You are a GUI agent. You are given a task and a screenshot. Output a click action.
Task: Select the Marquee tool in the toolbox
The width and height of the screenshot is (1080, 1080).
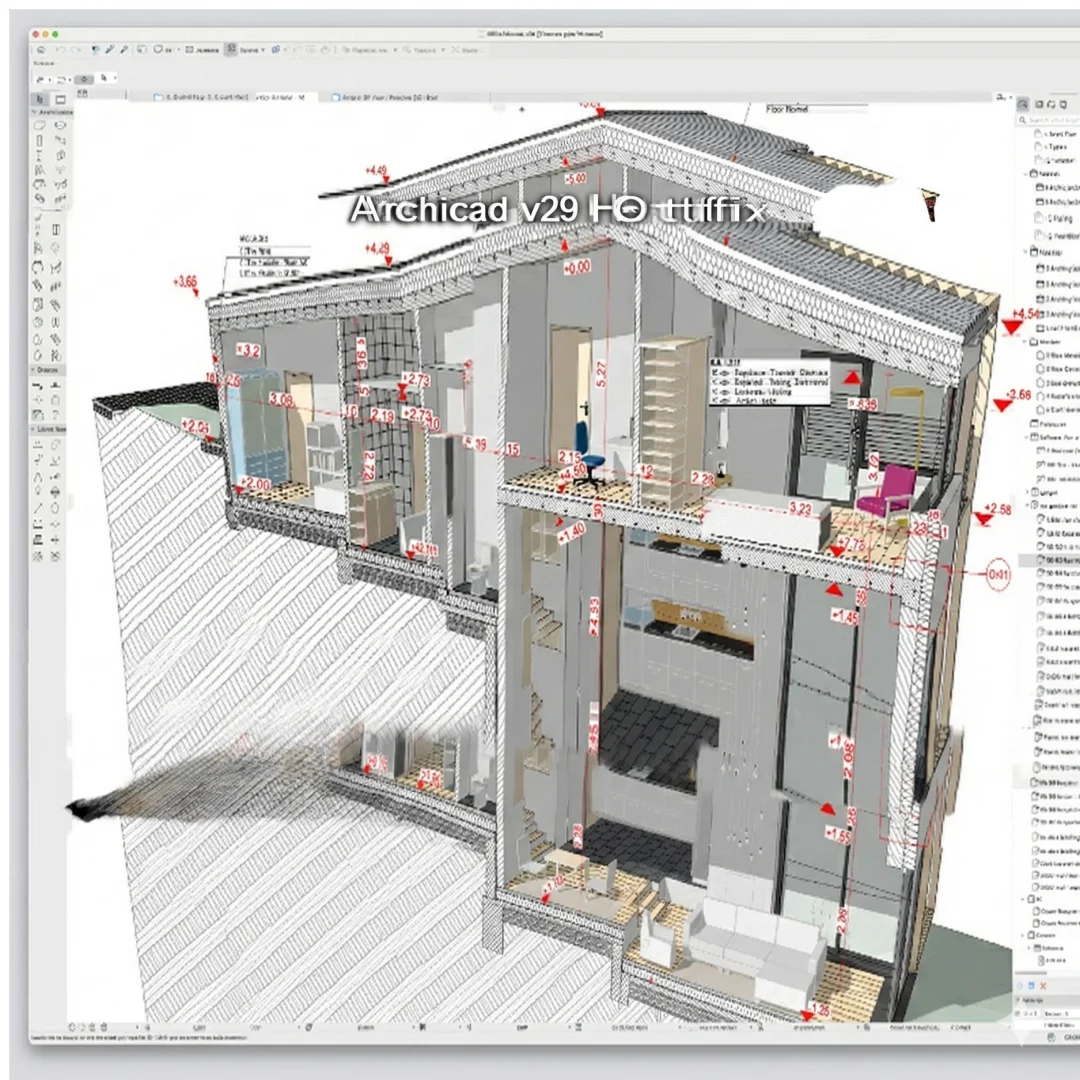coord(60,99)
